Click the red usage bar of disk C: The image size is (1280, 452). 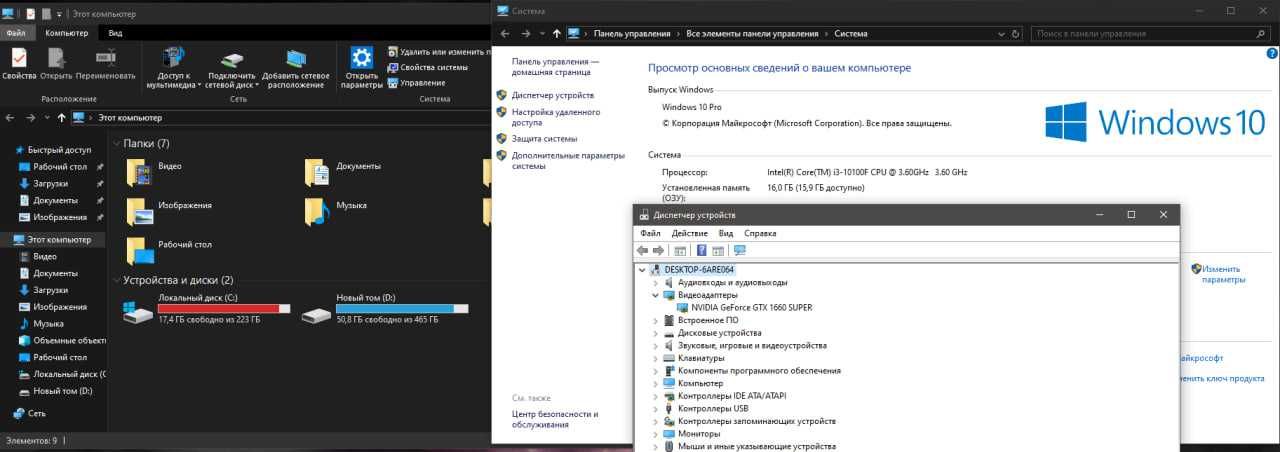point(224,309)
